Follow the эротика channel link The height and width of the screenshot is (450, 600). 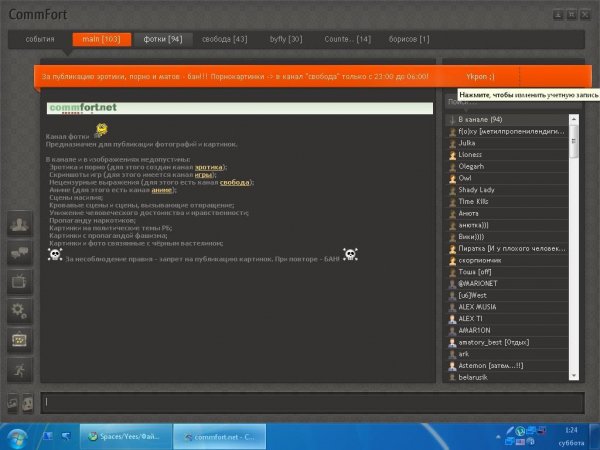click(x=209, y=167)
